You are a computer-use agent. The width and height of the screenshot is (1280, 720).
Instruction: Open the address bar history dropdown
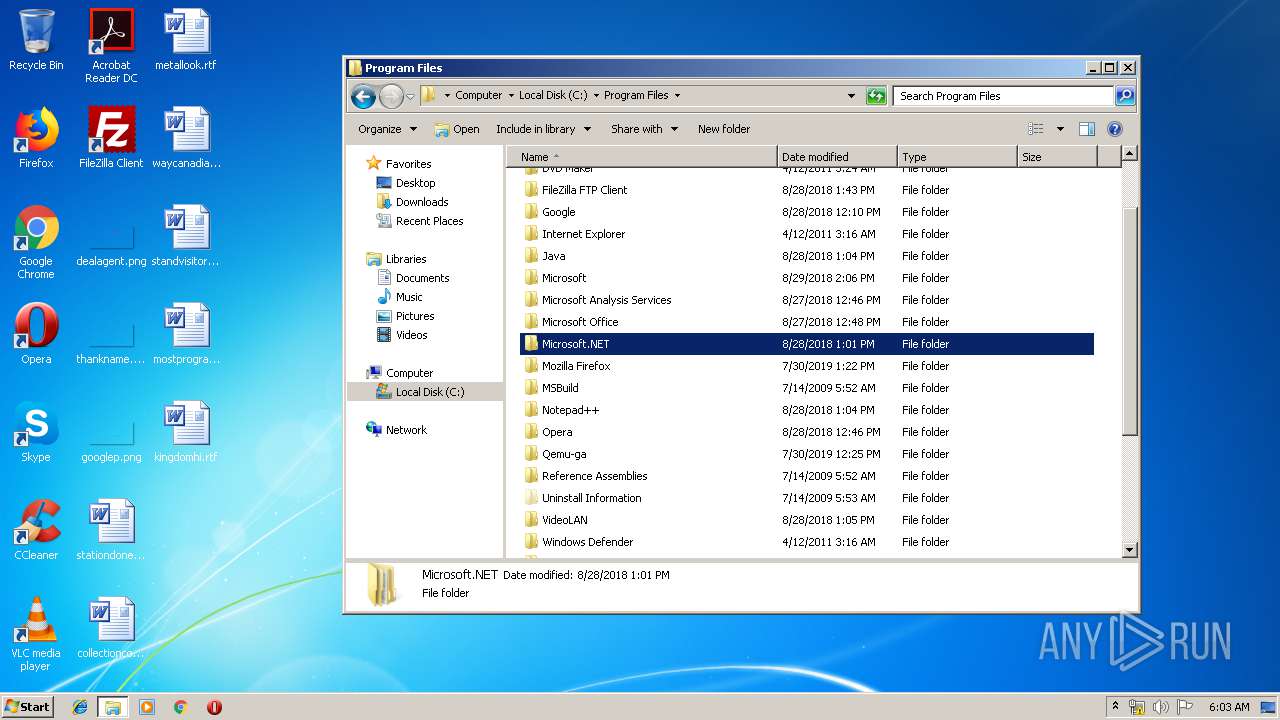[851, 96]
